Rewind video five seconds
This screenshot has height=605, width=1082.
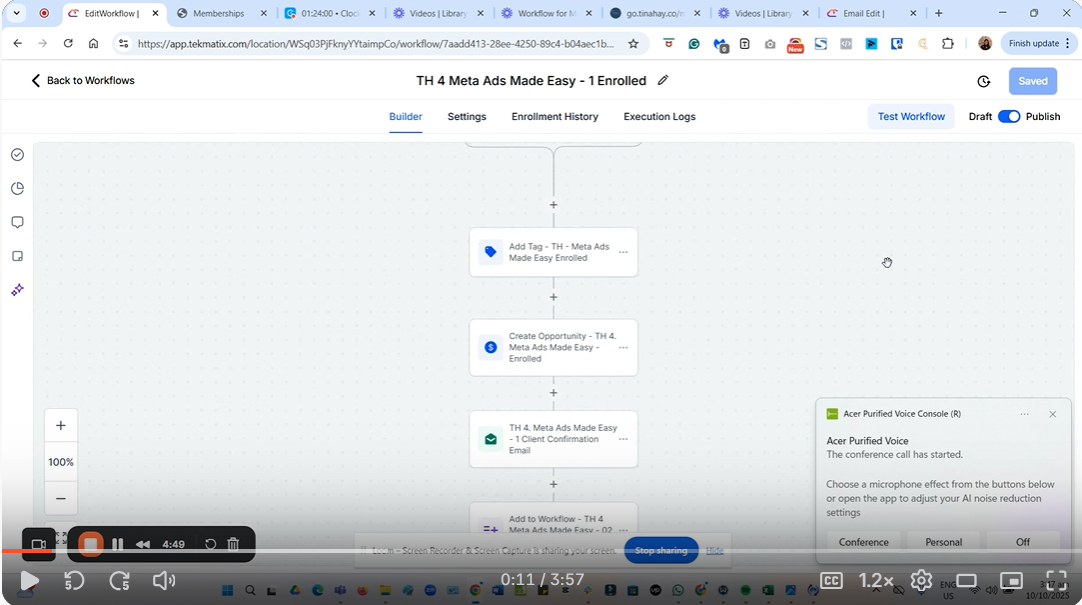[x=74, y=581]
